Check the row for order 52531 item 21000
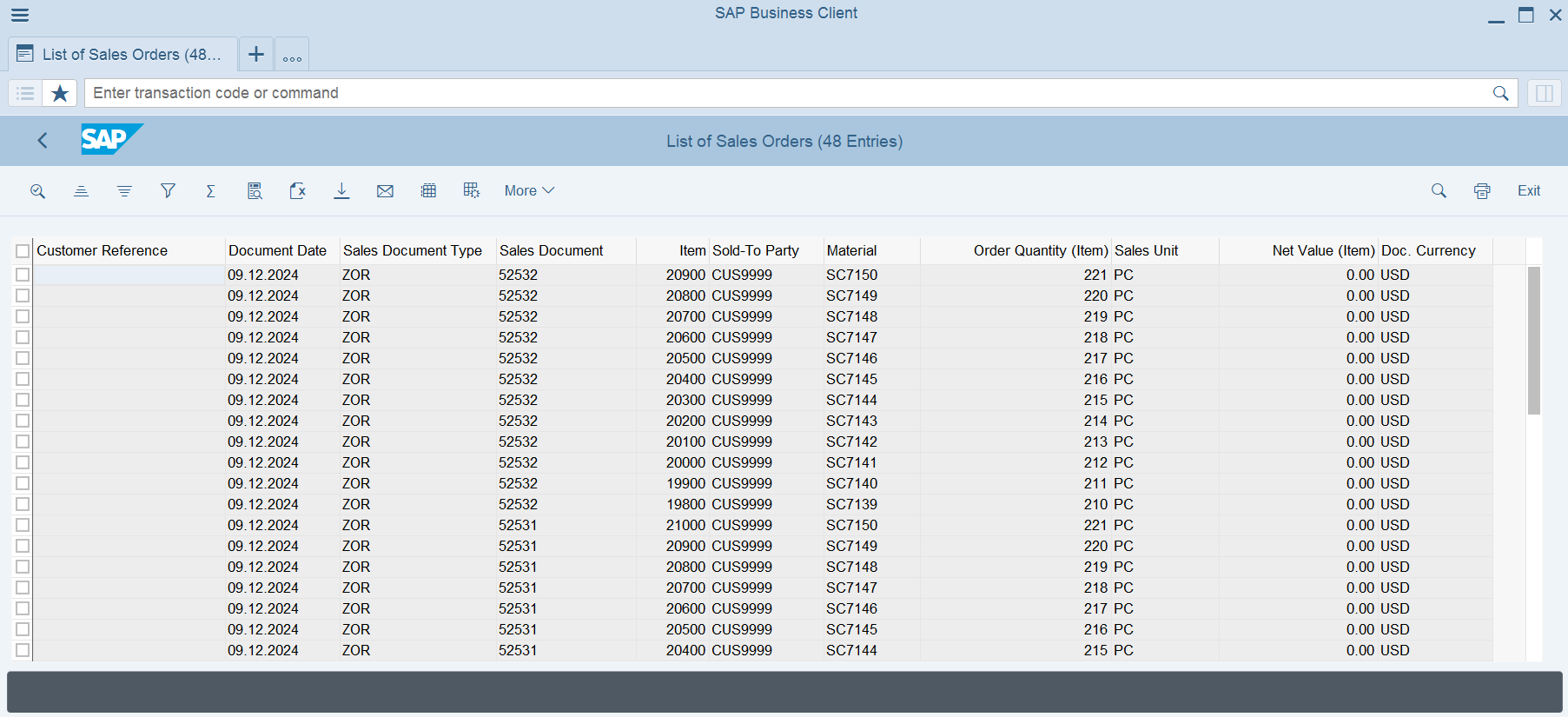Screen dimensions: 1568x717 [23, 525]
